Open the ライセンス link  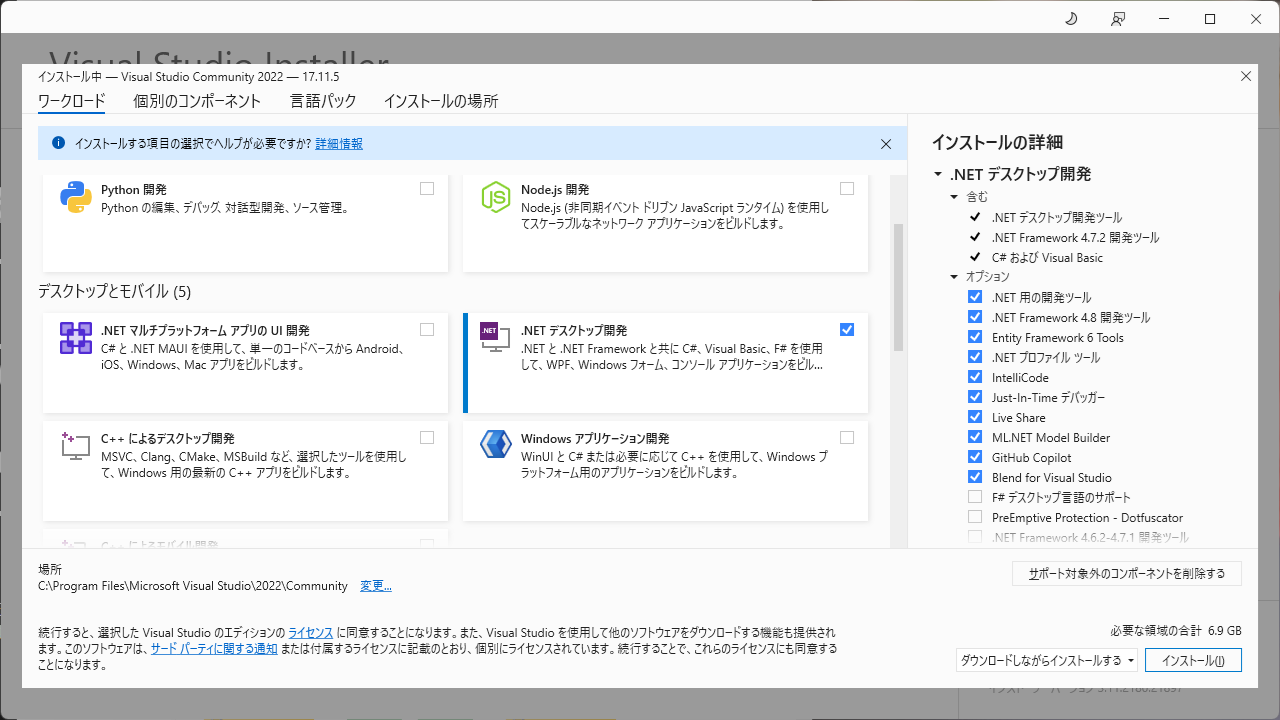coord(310,633)
